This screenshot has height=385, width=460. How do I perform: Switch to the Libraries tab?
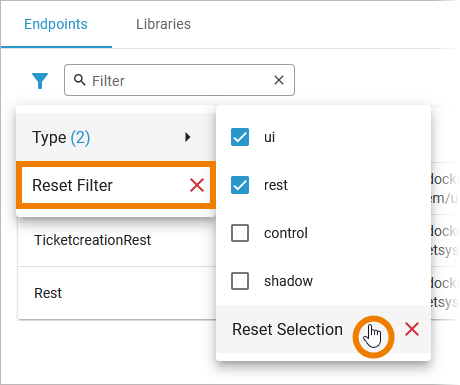(163, 24)
